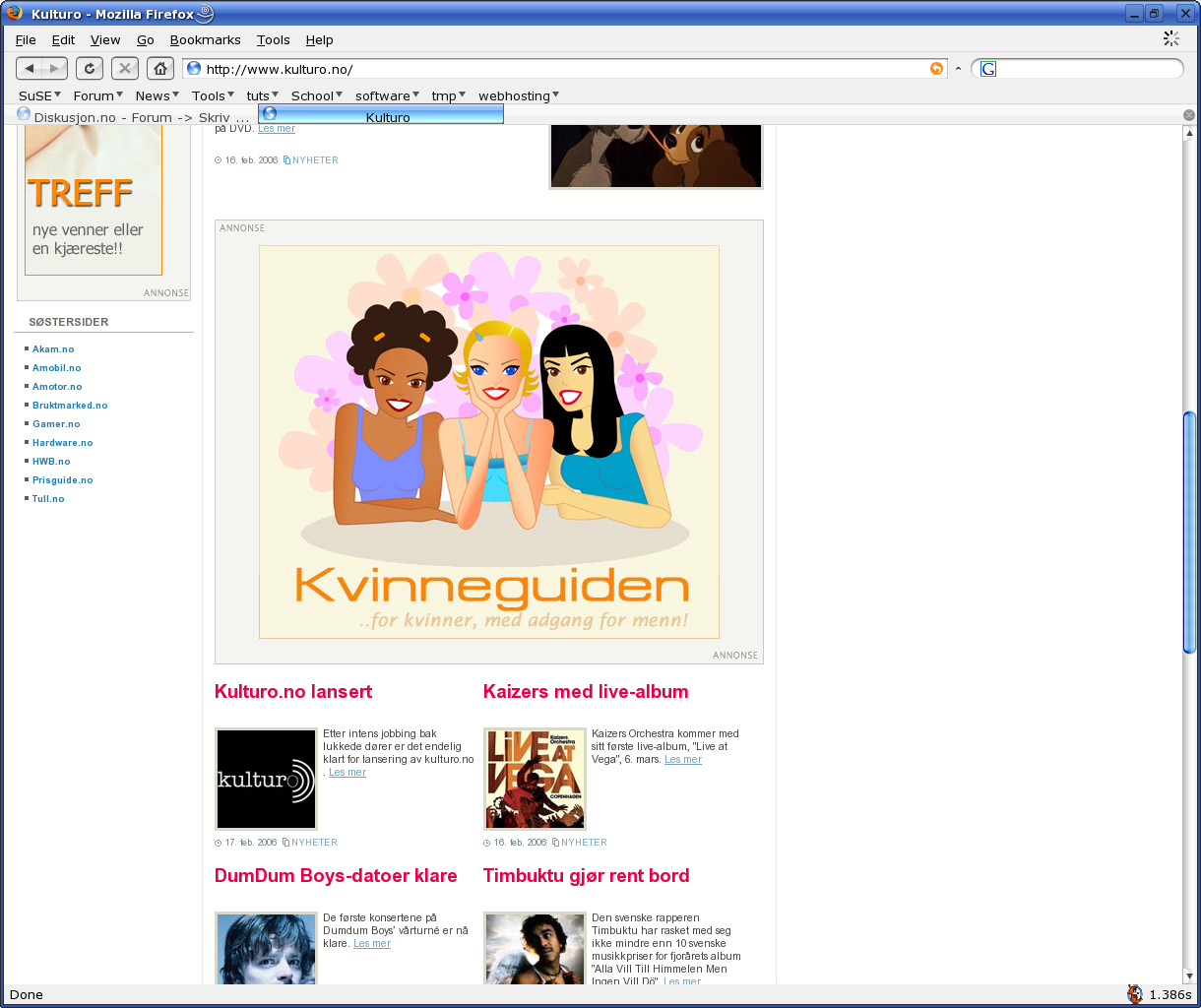Click the DumDum Boys article thumbnail

266,948
